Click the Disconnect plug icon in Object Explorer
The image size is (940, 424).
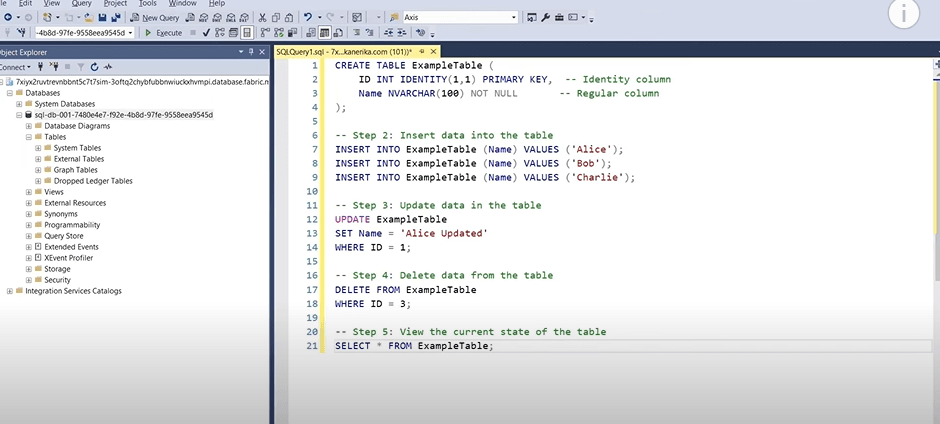tap(54, 67)
